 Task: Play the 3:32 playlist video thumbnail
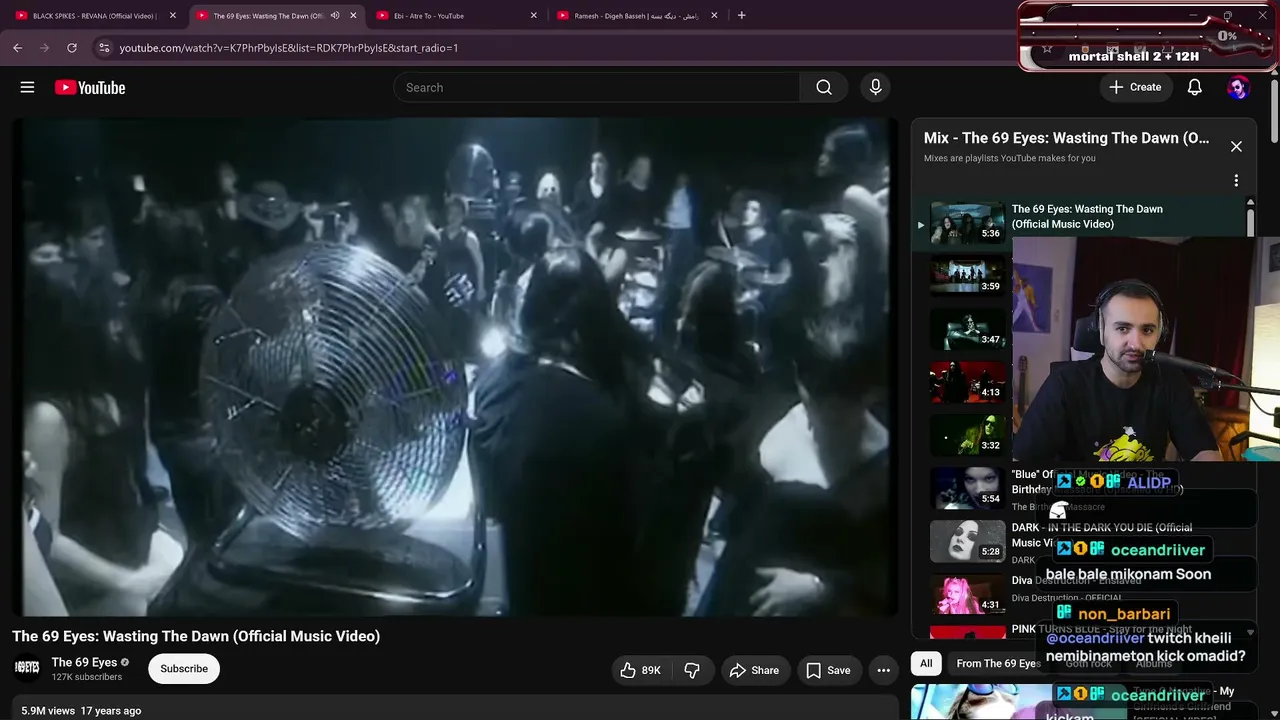point(968,435)
